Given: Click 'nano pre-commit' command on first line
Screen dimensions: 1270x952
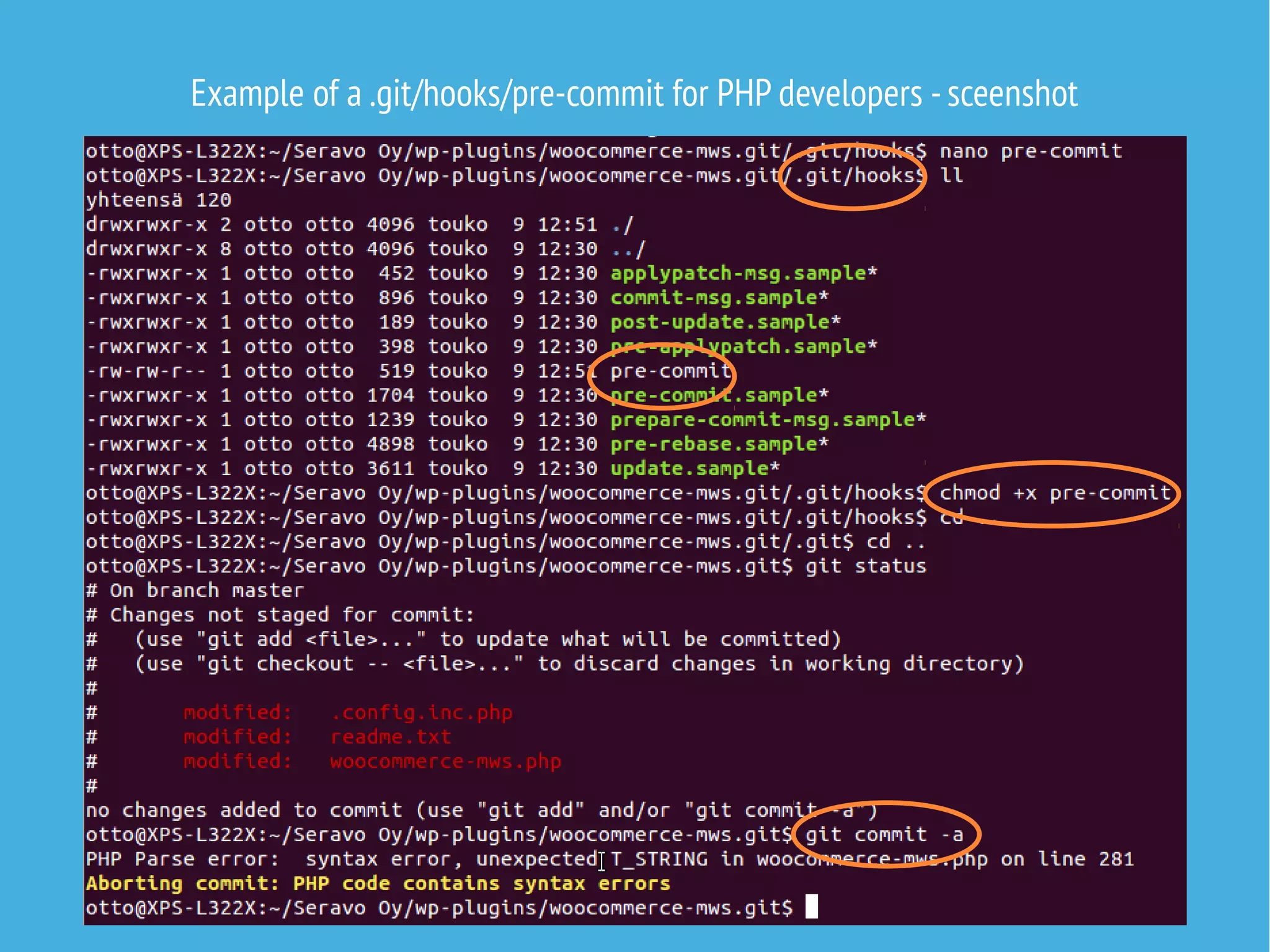Looking at the screenshot, I should (1031, 151).
